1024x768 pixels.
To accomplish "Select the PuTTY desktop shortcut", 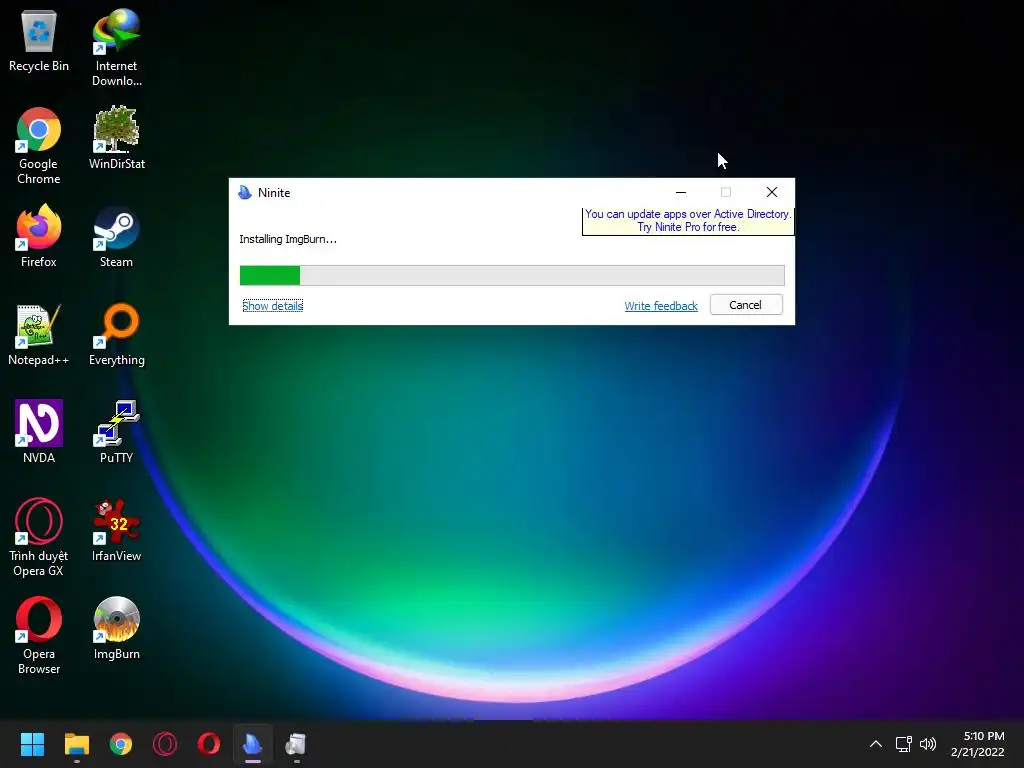I will click(x=116, y=432).
